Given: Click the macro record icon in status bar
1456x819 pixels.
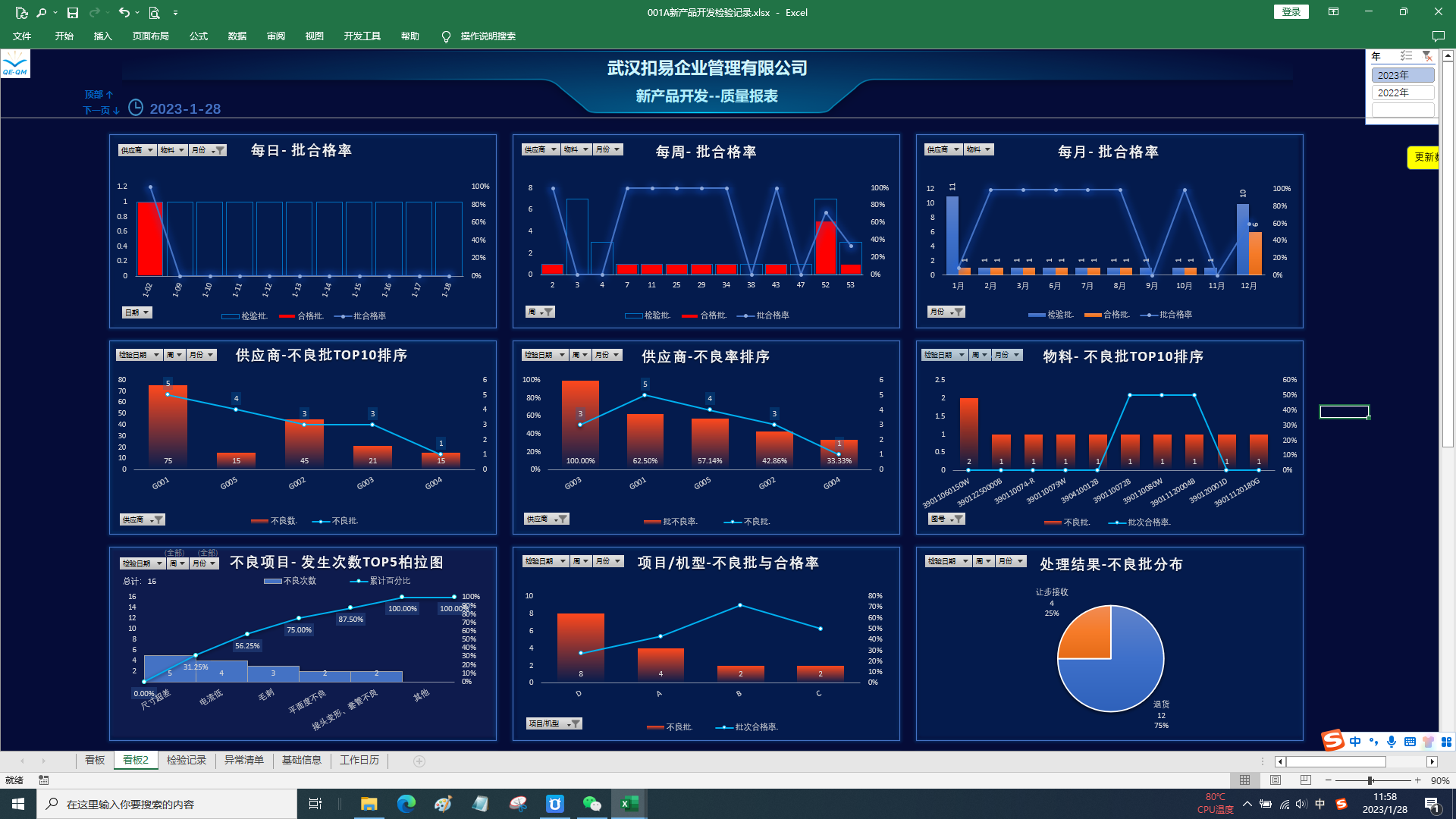Looking at the screenshot, I should pyautogui.click(x=44, y=780).
